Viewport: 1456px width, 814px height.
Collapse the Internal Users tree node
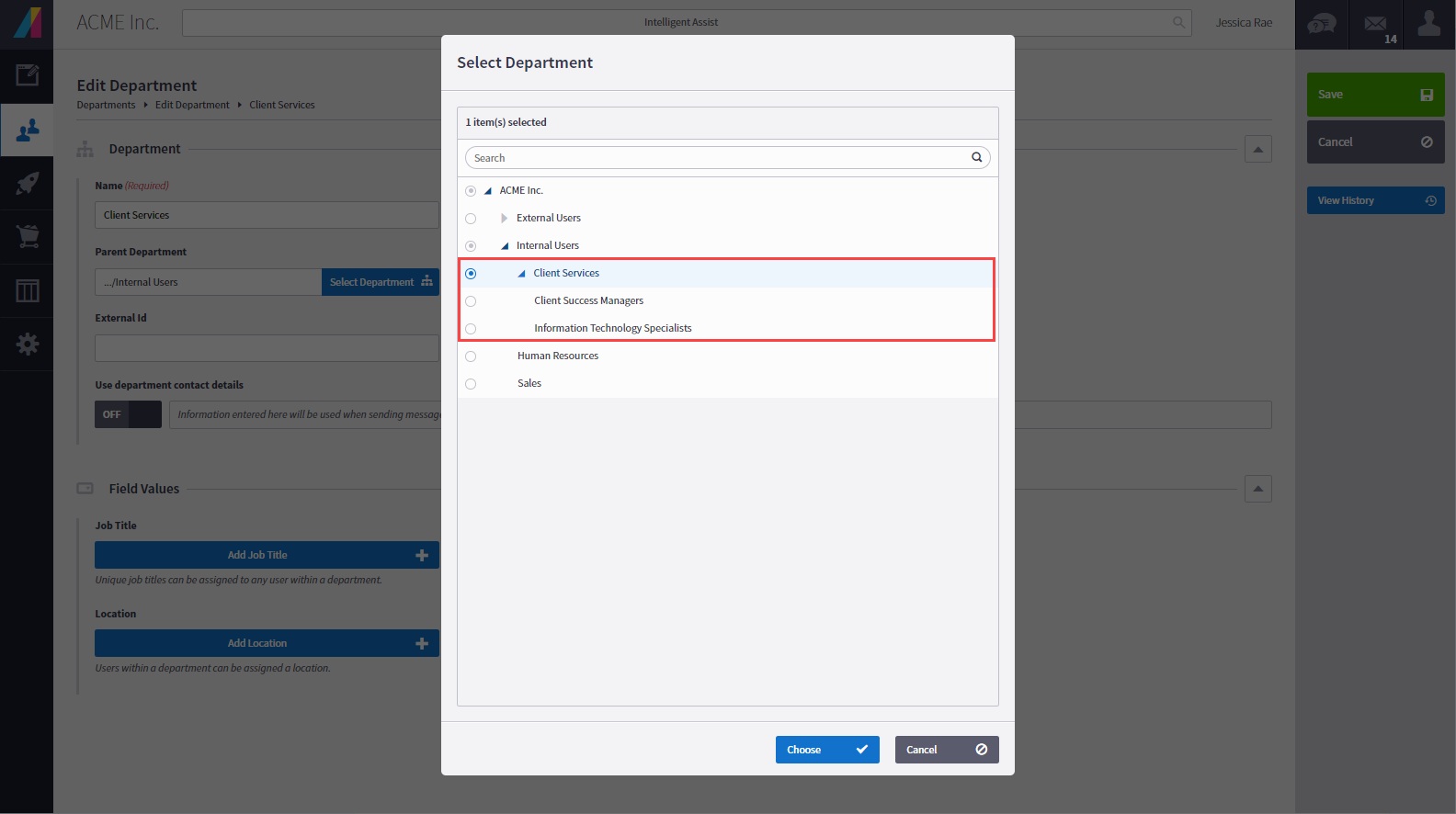pyautogui.click(x=505, y=246)
